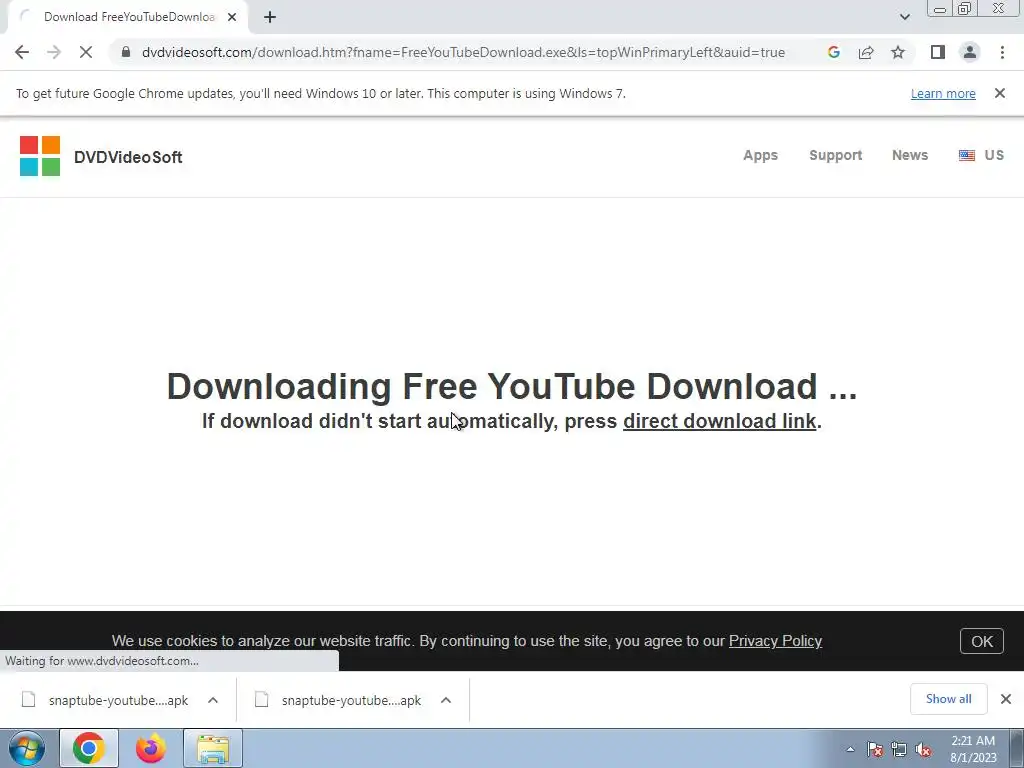Image resolution: width=1024 pixels, height=768 pixels.
Task: Click Chrome icon in taskbar
Action: (x=89, y=748)
